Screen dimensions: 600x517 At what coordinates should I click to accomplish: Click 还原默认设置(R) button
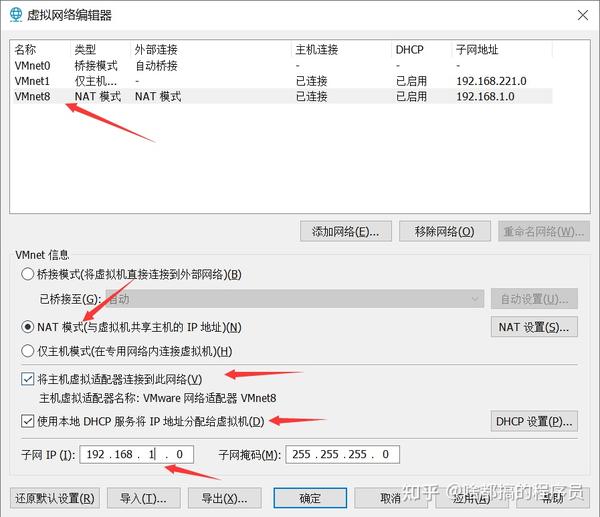55,498
